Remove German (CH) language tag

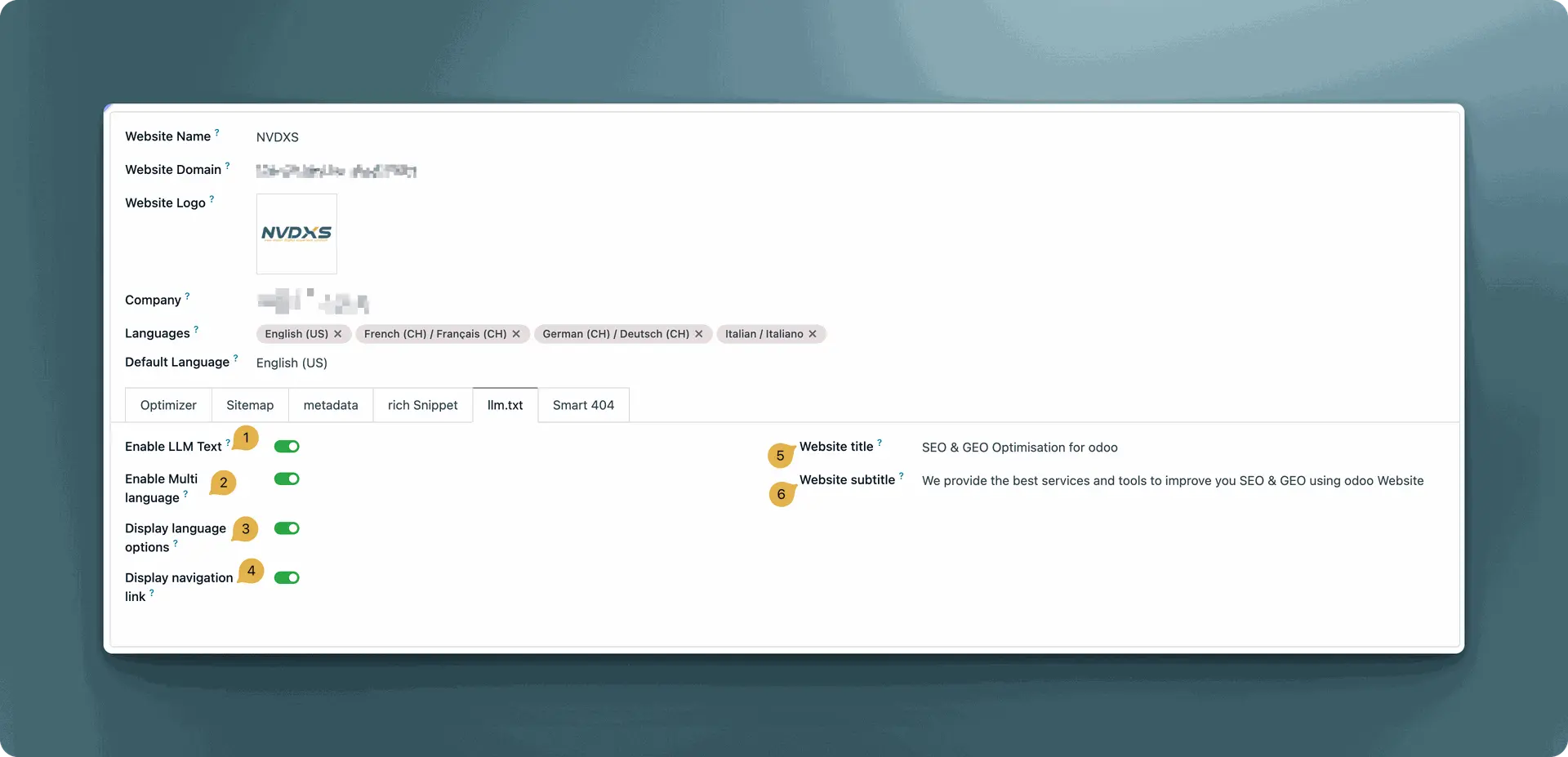tap(698, 334)
